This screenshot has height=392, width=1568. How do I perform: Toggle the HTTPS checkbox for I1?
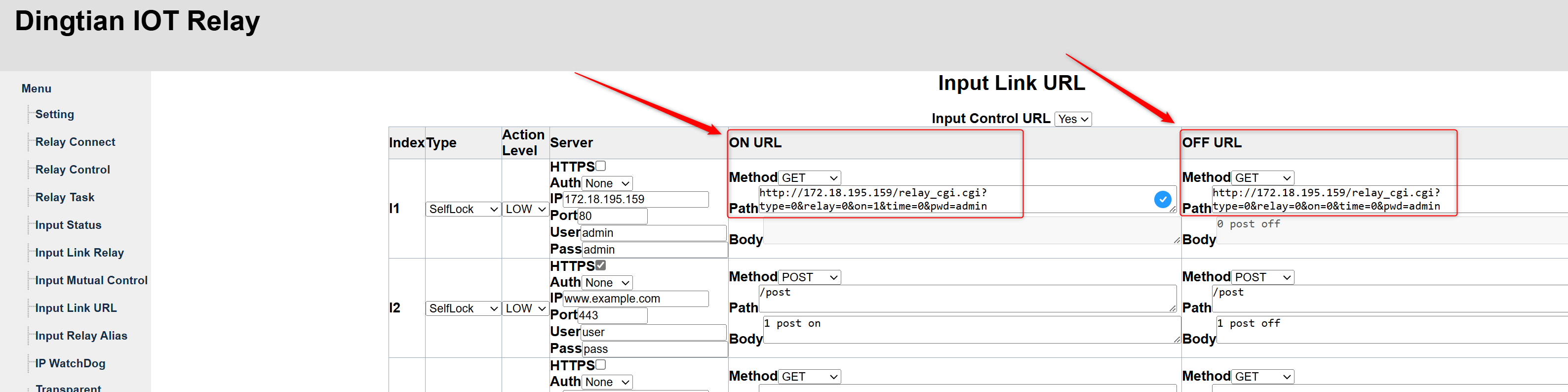click(x=601, y=166)
